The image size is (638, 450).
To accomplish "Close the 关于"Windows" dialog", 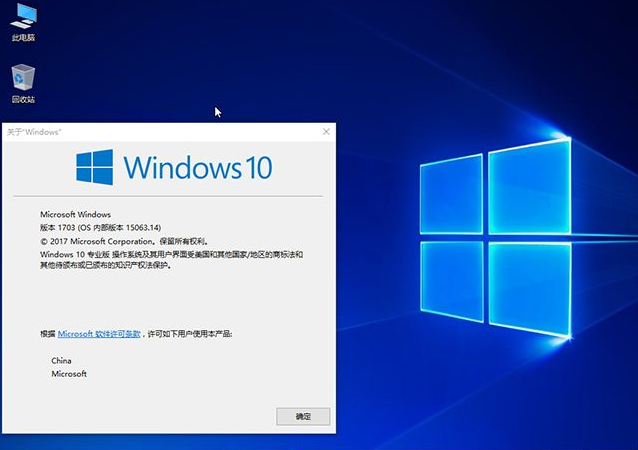I will tap(326, 131).
